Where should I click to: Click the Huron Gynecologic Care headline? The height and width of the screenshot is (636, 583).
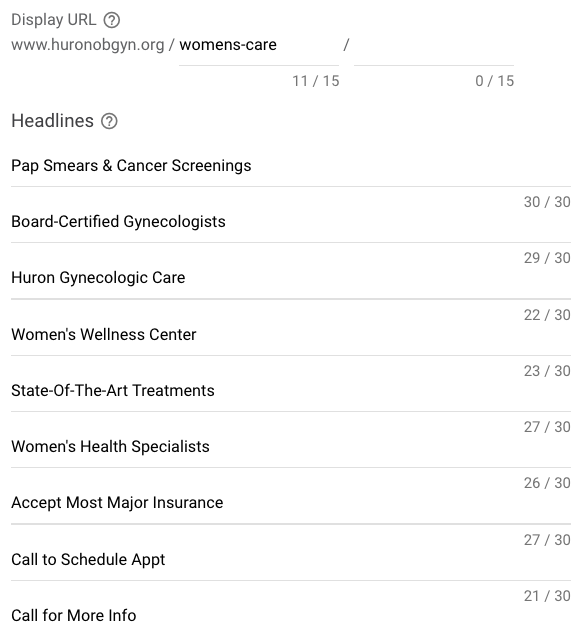(291, 278)
